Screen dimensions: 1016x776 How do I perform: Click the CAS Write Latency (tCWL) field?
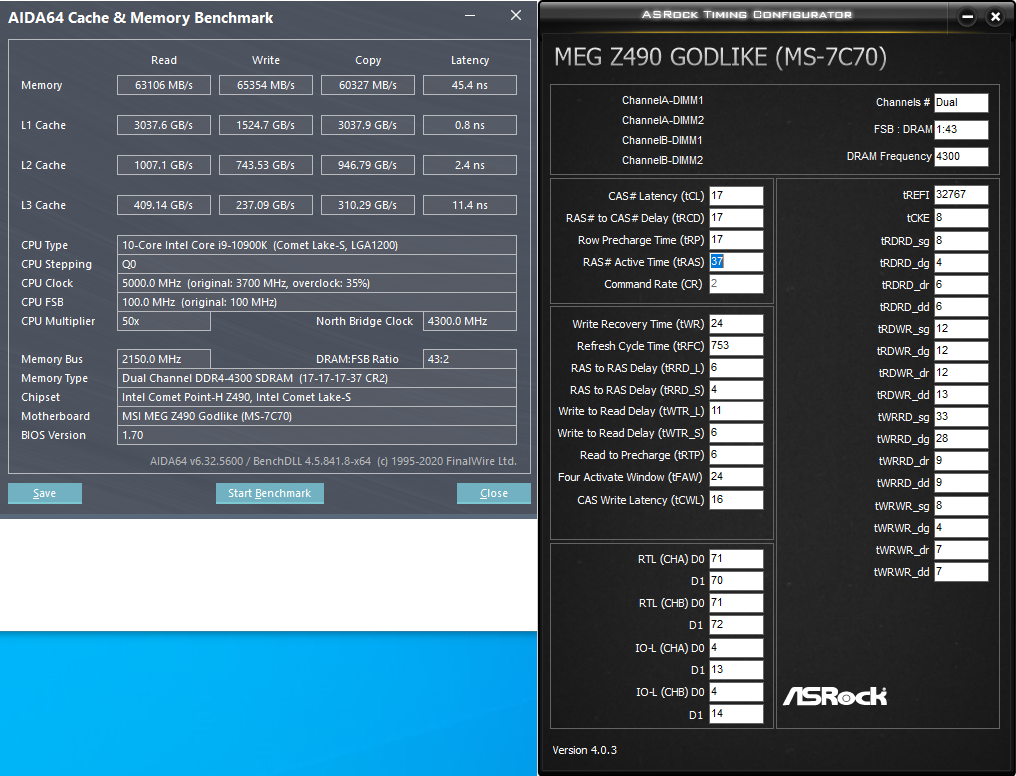(736, 499)
